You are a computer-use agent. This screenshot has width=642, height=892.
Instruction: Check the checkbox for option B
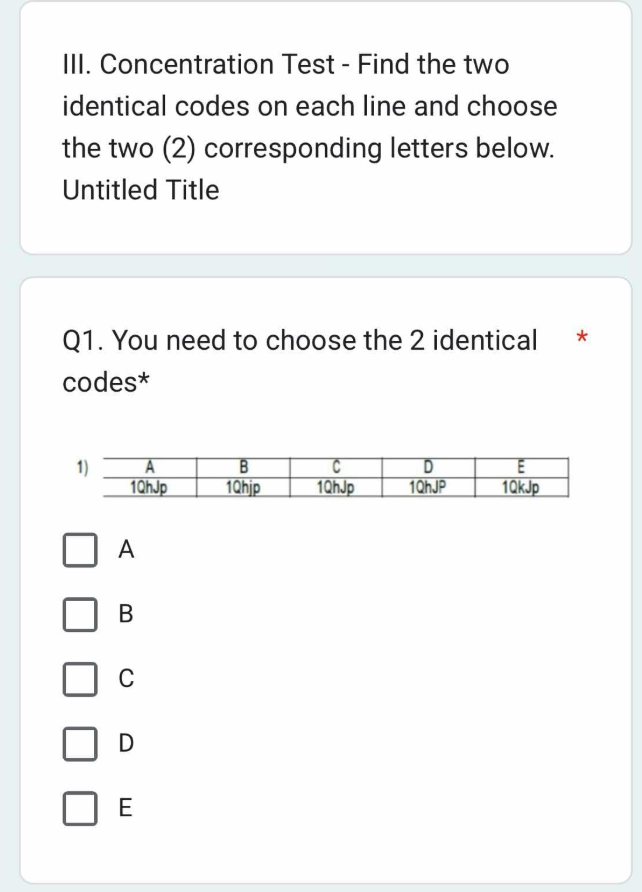coord(78,613)
